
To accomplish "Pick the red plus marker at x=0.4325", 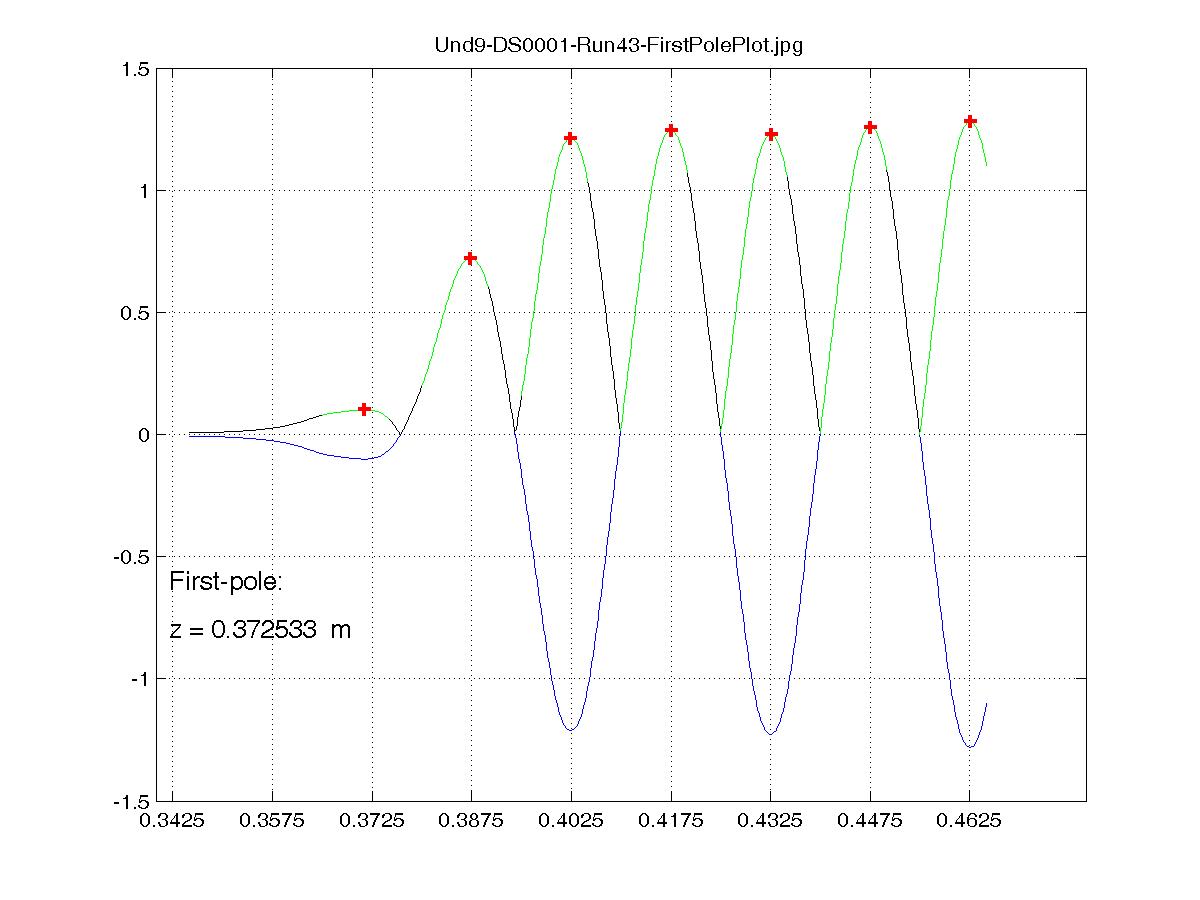I will (x=771, y=134).
